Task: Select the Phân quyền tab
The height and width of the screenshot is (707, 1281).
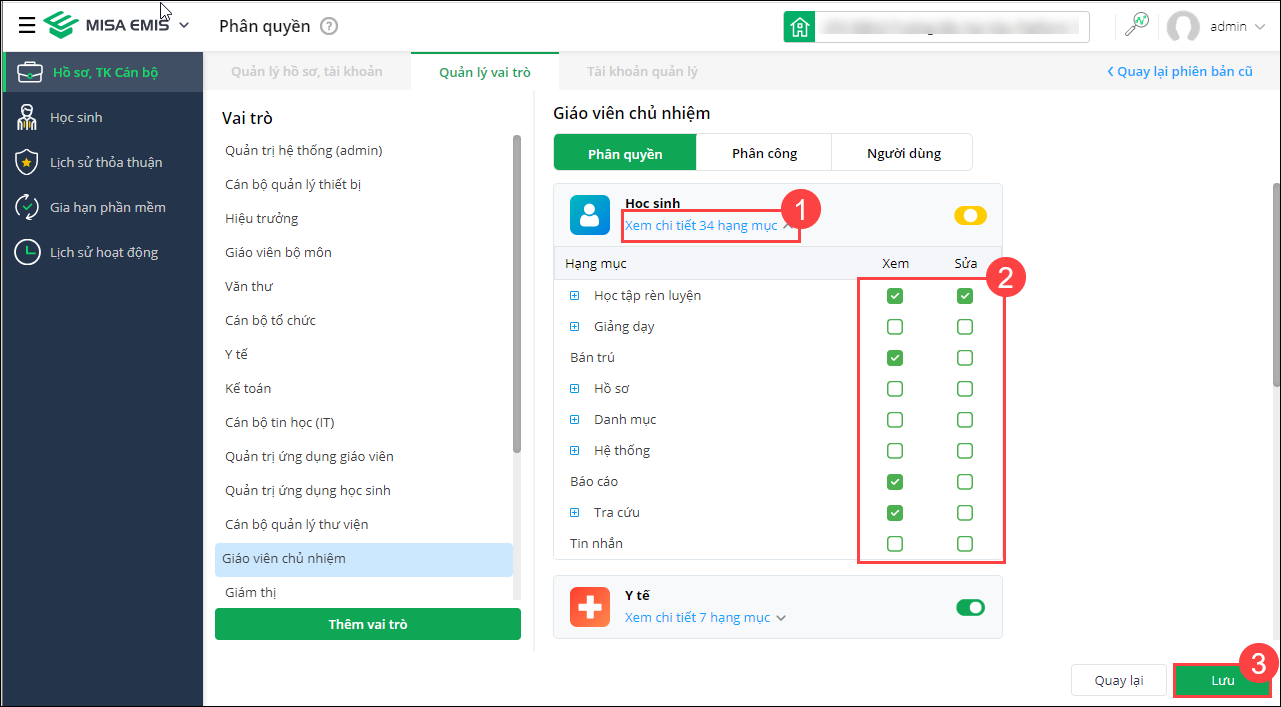Action: [x=625, y=153]
